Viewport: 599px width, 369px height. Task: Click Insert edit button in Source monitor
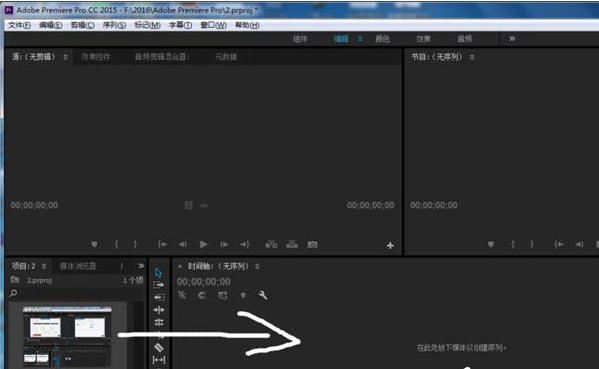tap(271, 244)
